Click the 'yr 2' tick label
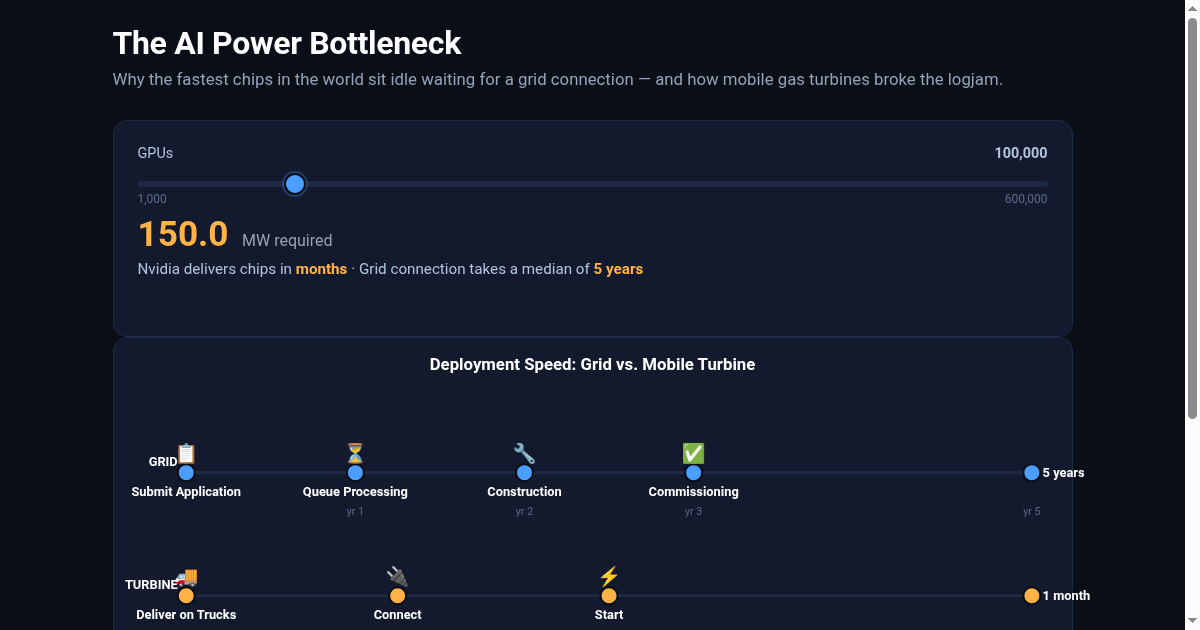1200x630 pixels. pyautogui.click(x=524, y=512)
